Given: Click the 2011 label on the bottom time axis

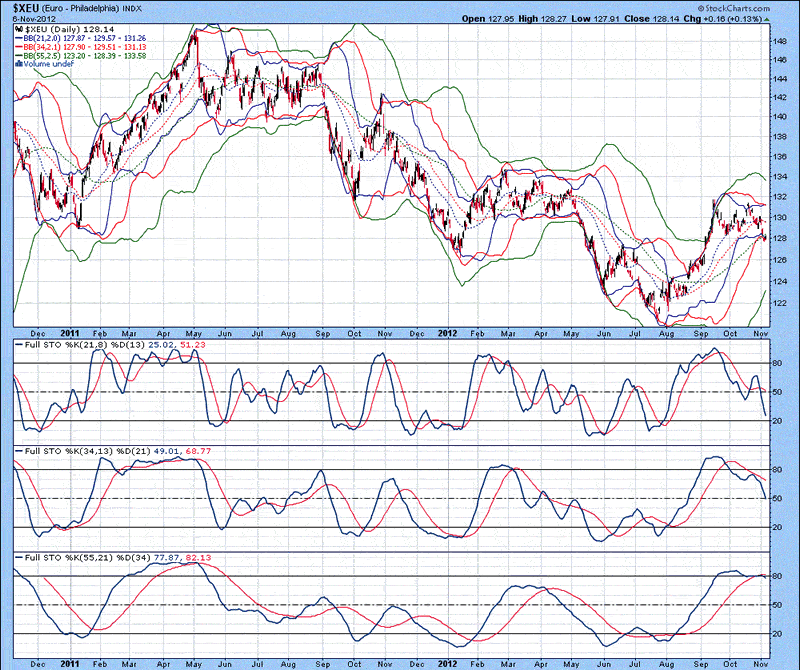Looking at the screenshot, I should [x=70, y=662].
